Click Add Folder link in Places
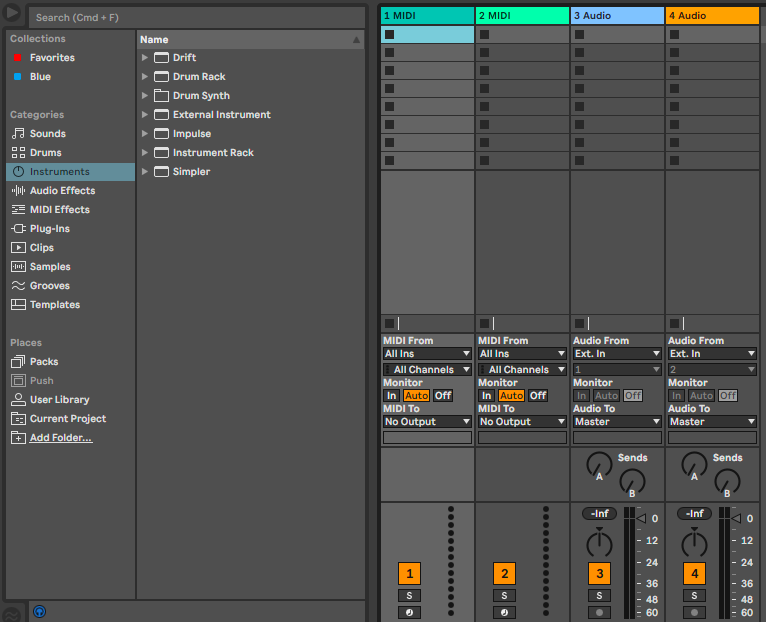This screenshot has width=766, height=622. click(x=60, y=438)
